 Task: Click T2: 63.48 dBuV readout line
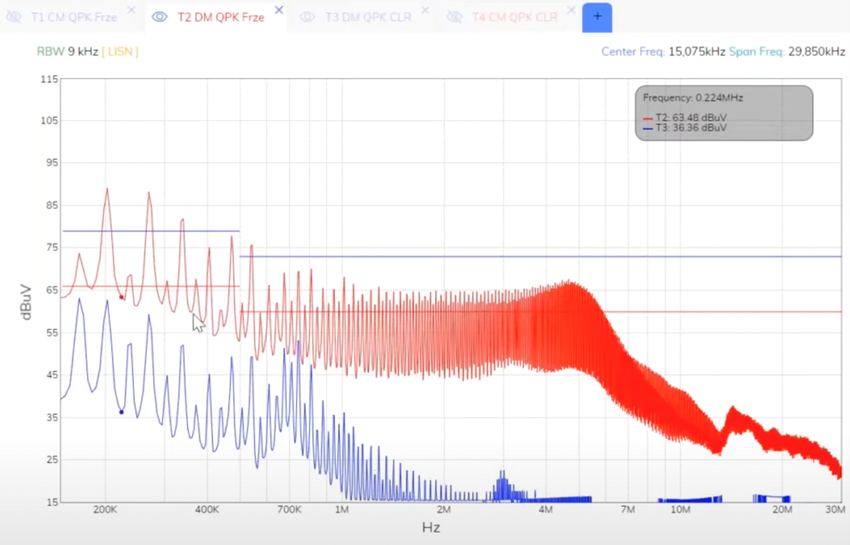[685, 118]
